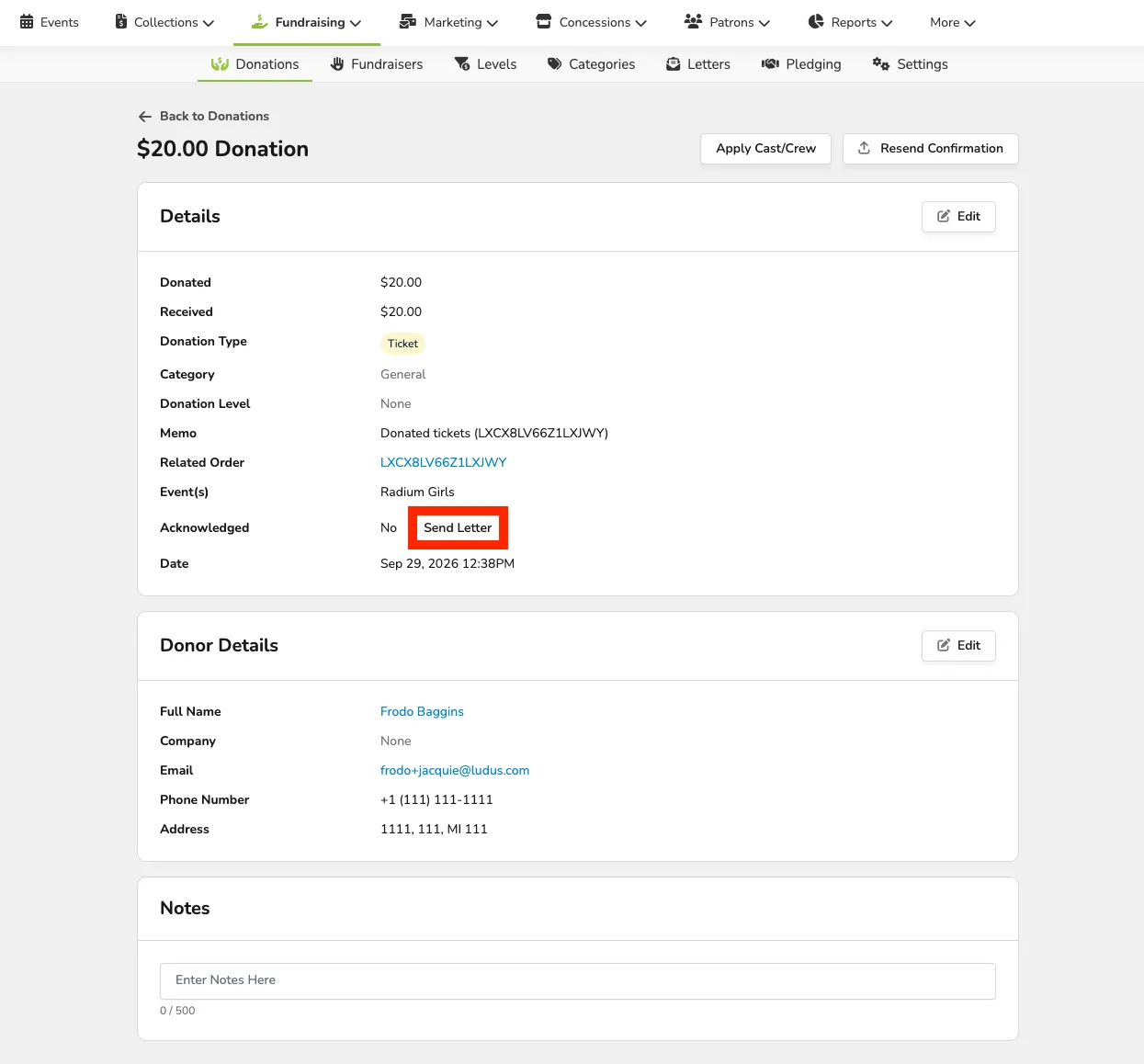Click the Reports pie chart icon

pyautogui.click(x=816, y=22)
